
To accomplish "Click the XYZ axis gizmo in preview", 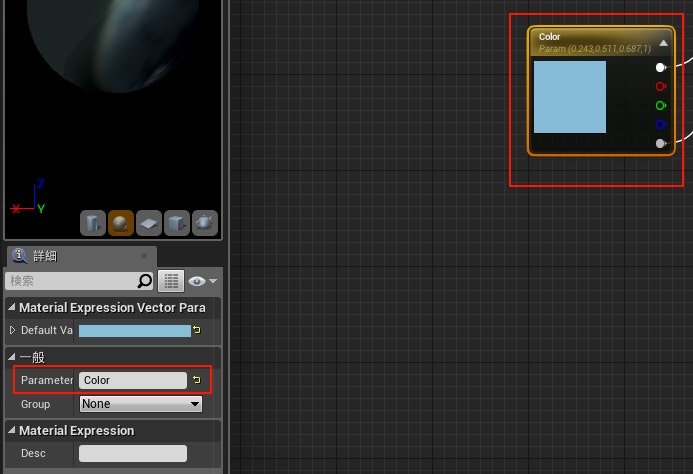I will pyautogui.click(x=29, y=198).
